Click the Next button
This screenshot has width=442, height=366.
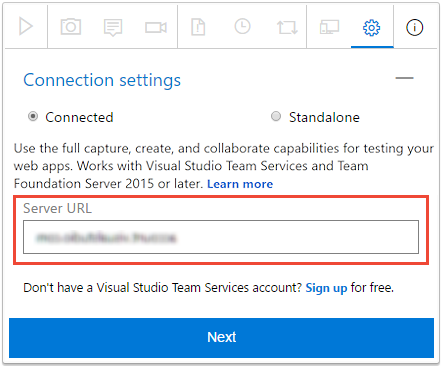click(x=221, y=338)
